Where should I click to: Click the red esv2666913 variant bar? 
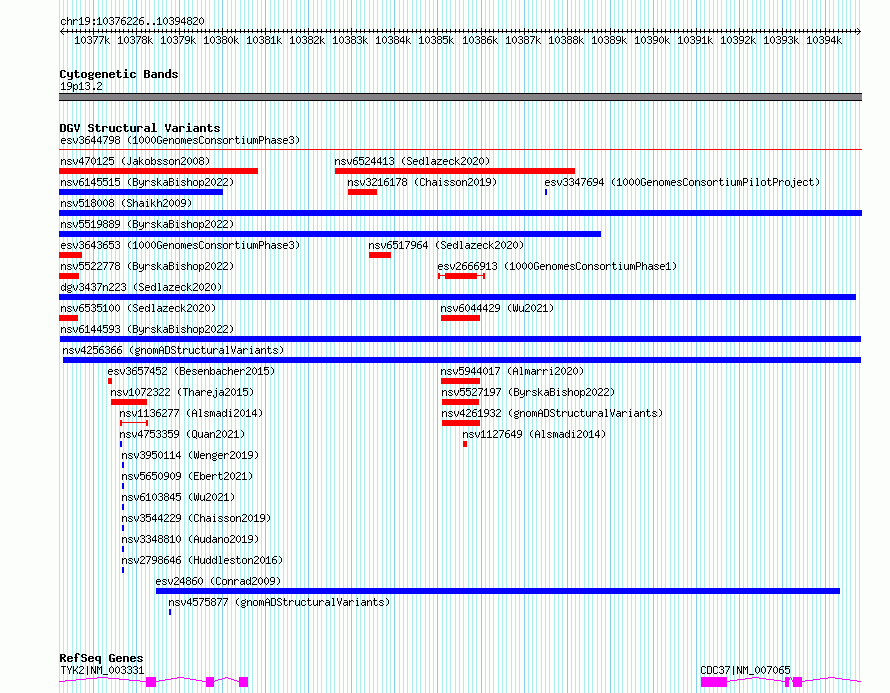tap(461, 276)
